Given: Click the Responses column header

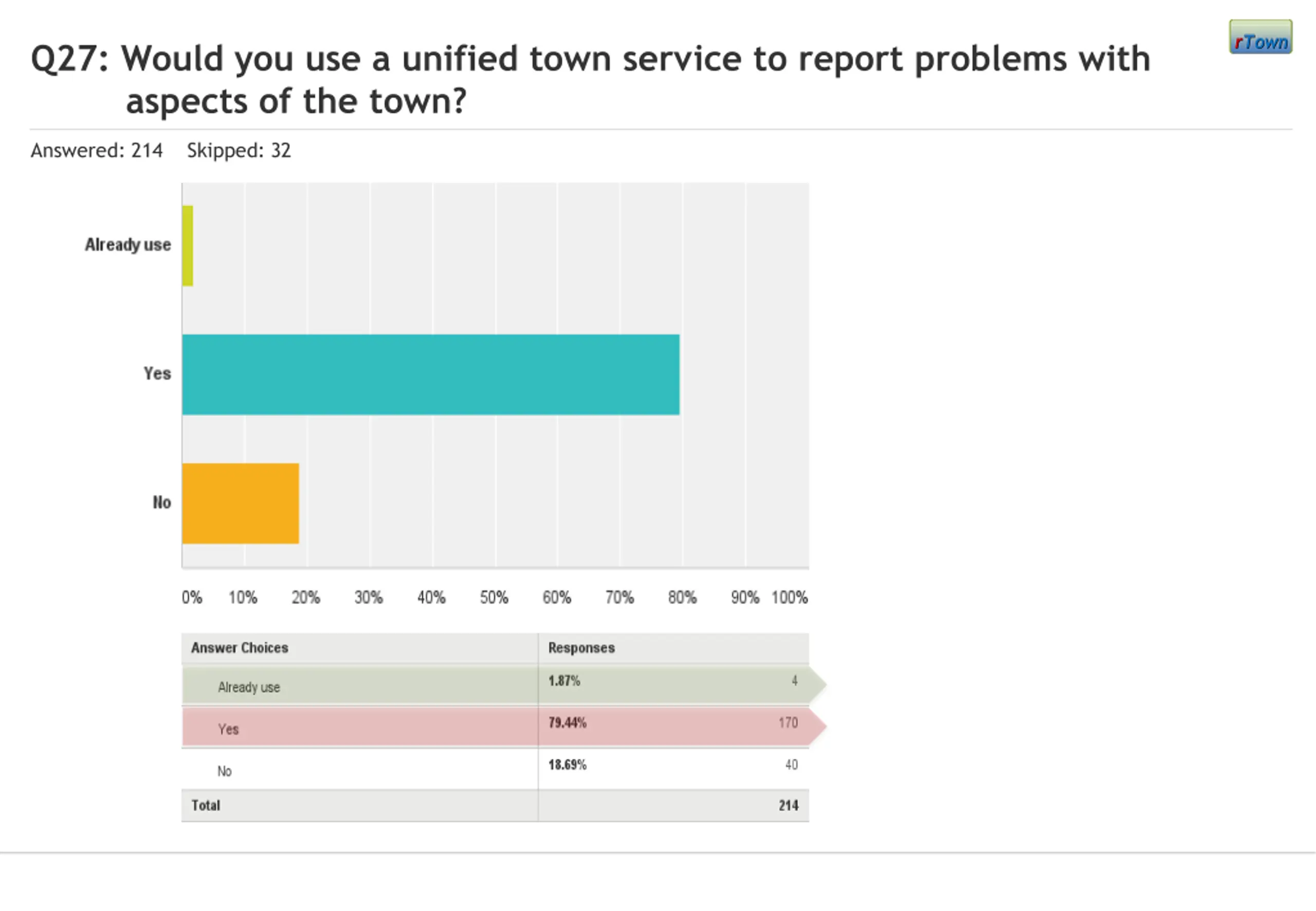Looking at the screenshot, I should click(x=581, y=648).
